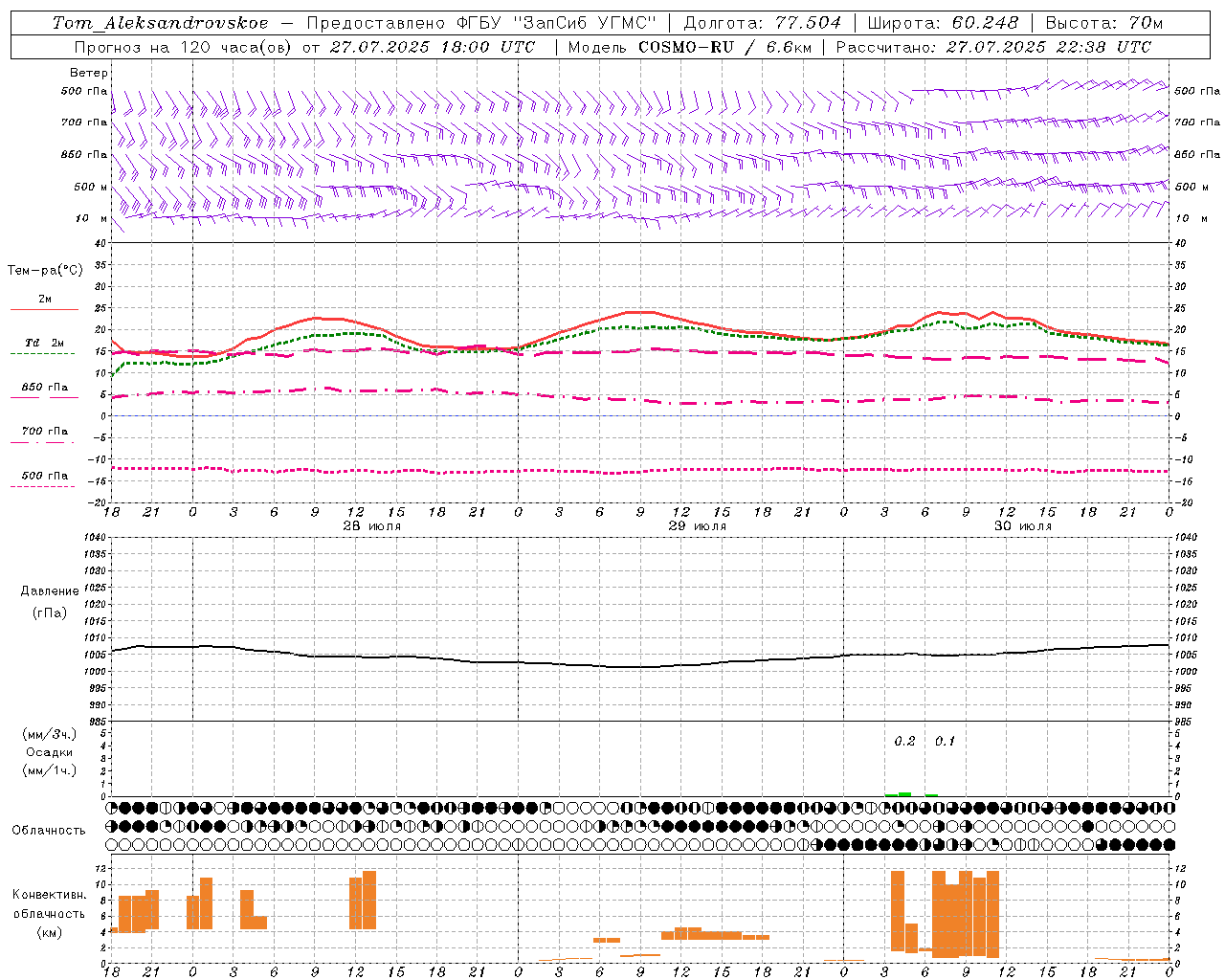Click the provider text ФГБУ "ЗапСиб УГМС"
Viewport: 1225px width, 980px height.
coord(556,23)
